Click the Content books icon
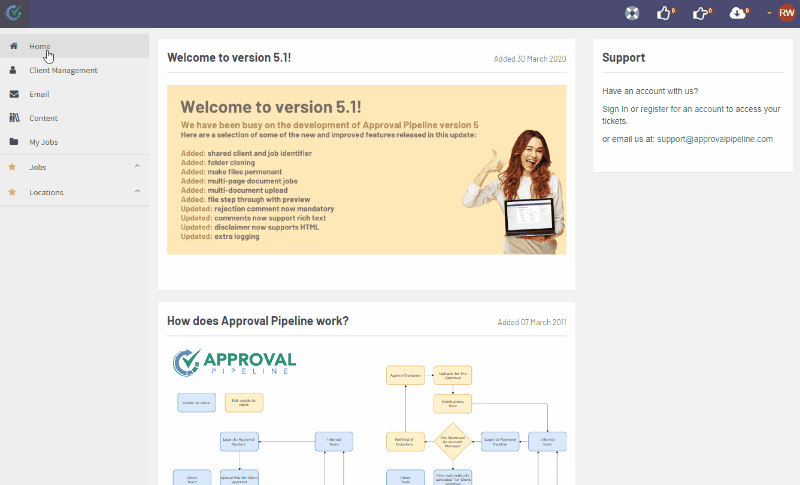Viewport: 800px width, 485px height. click(x=14, y=118)
